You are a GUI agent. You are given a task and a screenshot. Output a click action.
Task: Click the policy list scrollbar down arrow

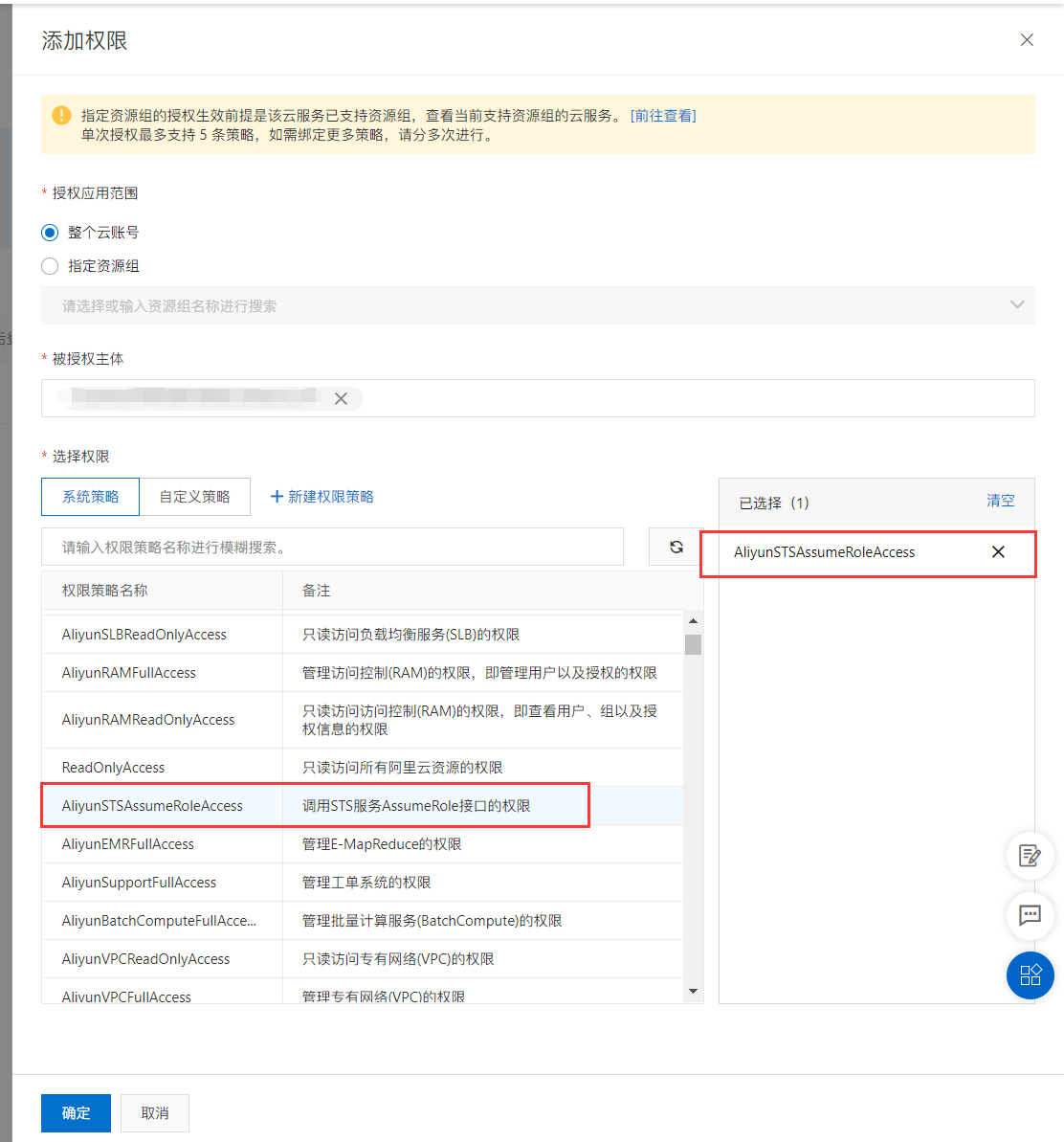click(x=693, y=992)
